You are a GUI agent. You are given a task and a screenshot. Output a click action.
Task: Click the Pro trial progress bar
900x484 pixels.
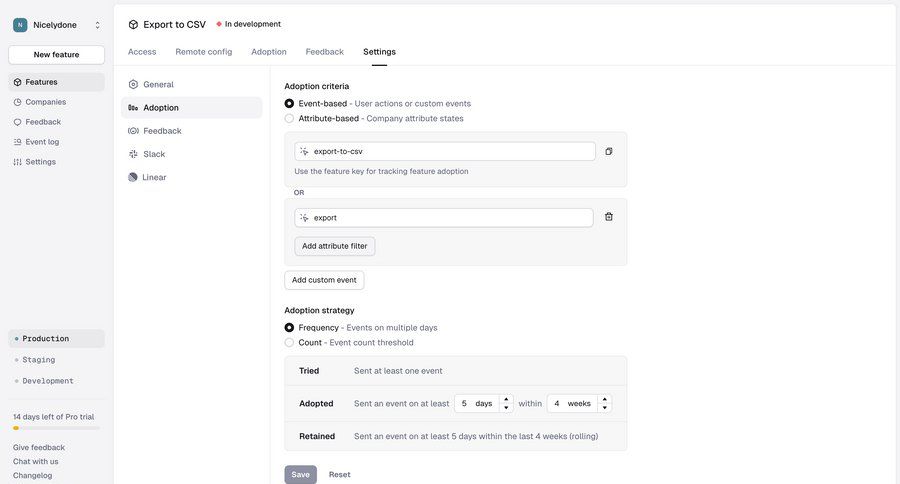tap(56, 428)
